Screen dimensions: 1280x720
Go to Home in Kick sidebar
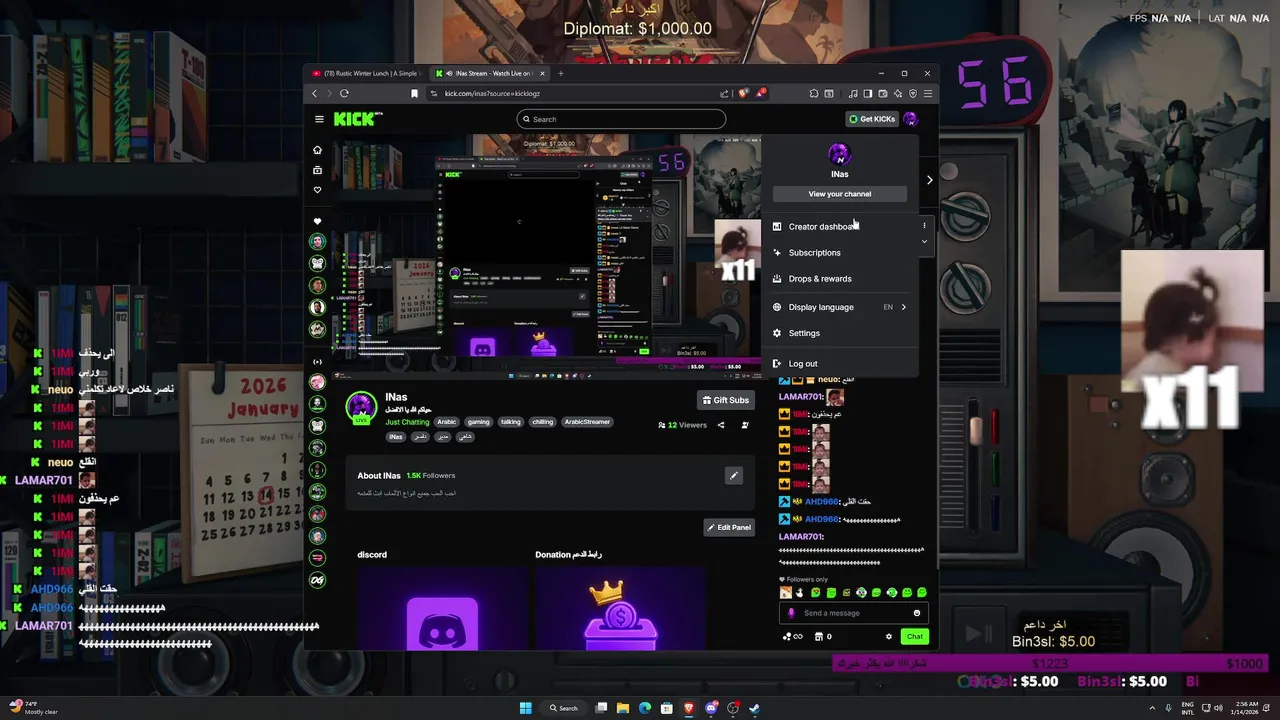[x=317, y=150]
